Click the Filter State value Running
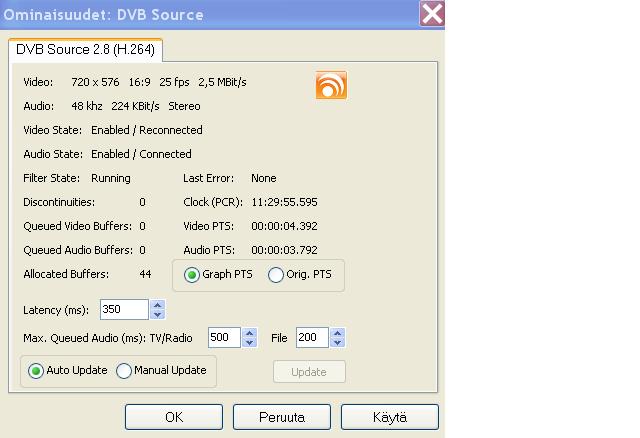Viewport: 640px width, 438px height. pyautogui.click(x=111, y=178)
